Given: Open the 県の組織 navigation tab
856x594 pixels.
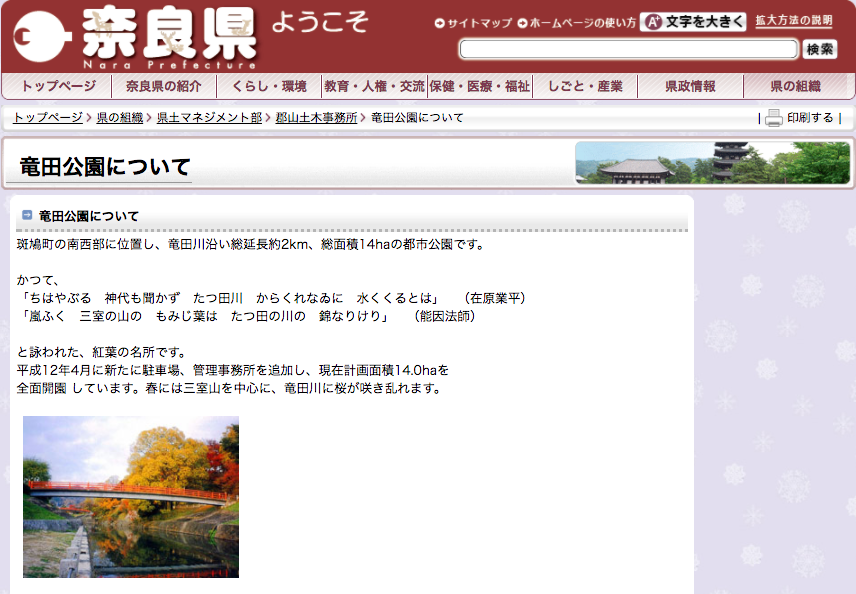Looking at the screenshot, I should [x=795, y=86].
